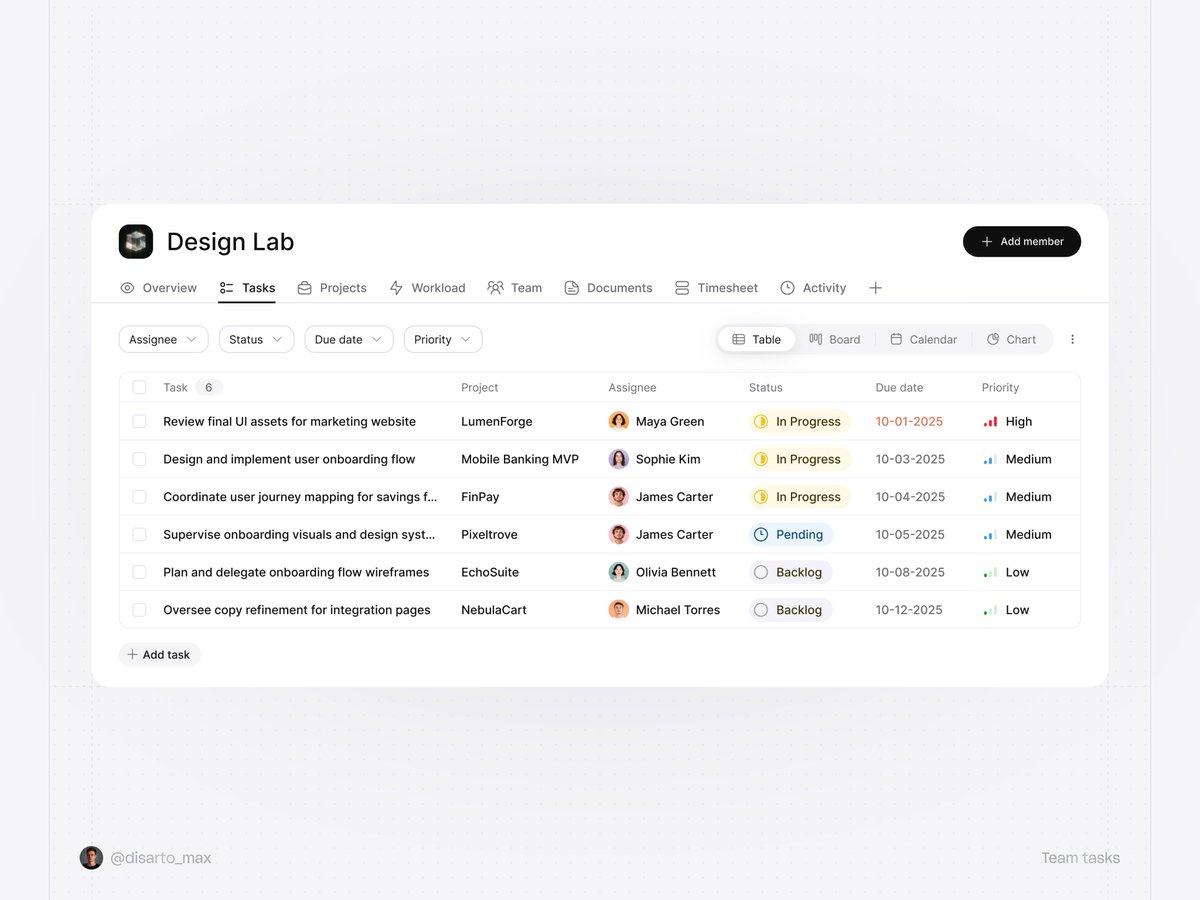1200x900 pixels.
Task: Open the three-dot overflow menu next to Chart
Action: [x=1072, y=339]
